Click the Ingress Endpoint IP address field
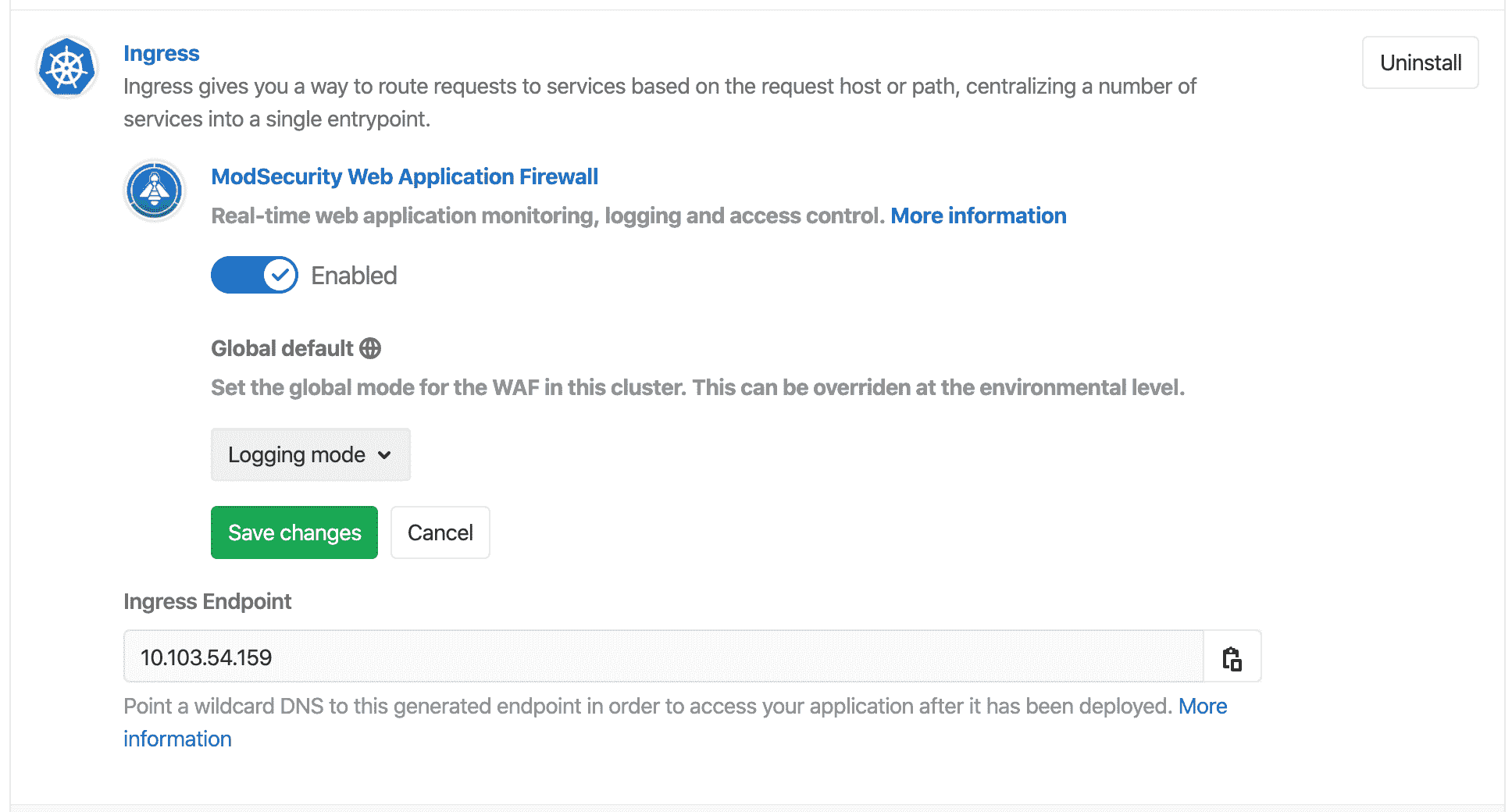This screenshot has height=812, width=1512. (x=662, y=657)
